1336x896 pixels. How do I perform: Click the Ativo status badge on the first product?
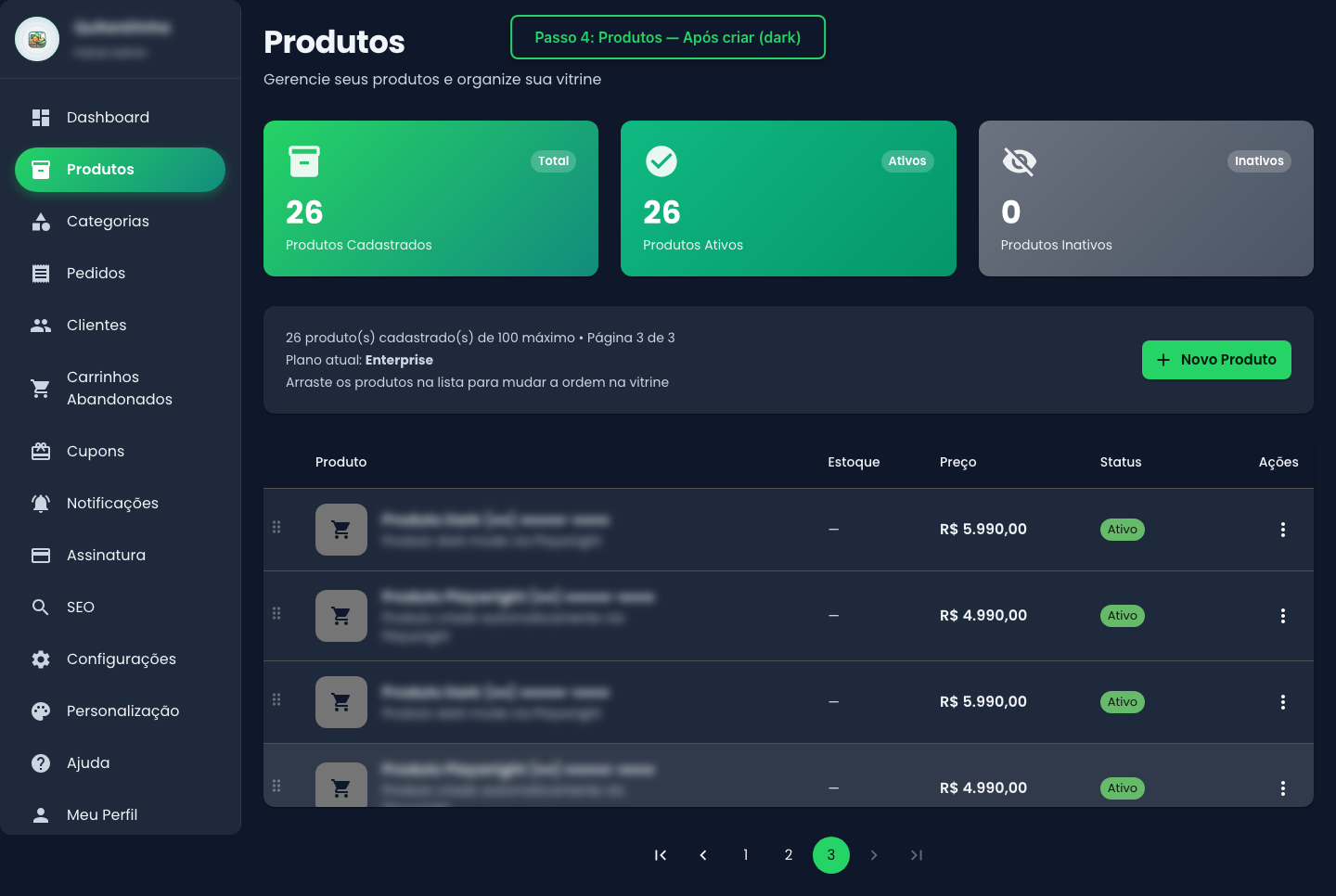1122,529
